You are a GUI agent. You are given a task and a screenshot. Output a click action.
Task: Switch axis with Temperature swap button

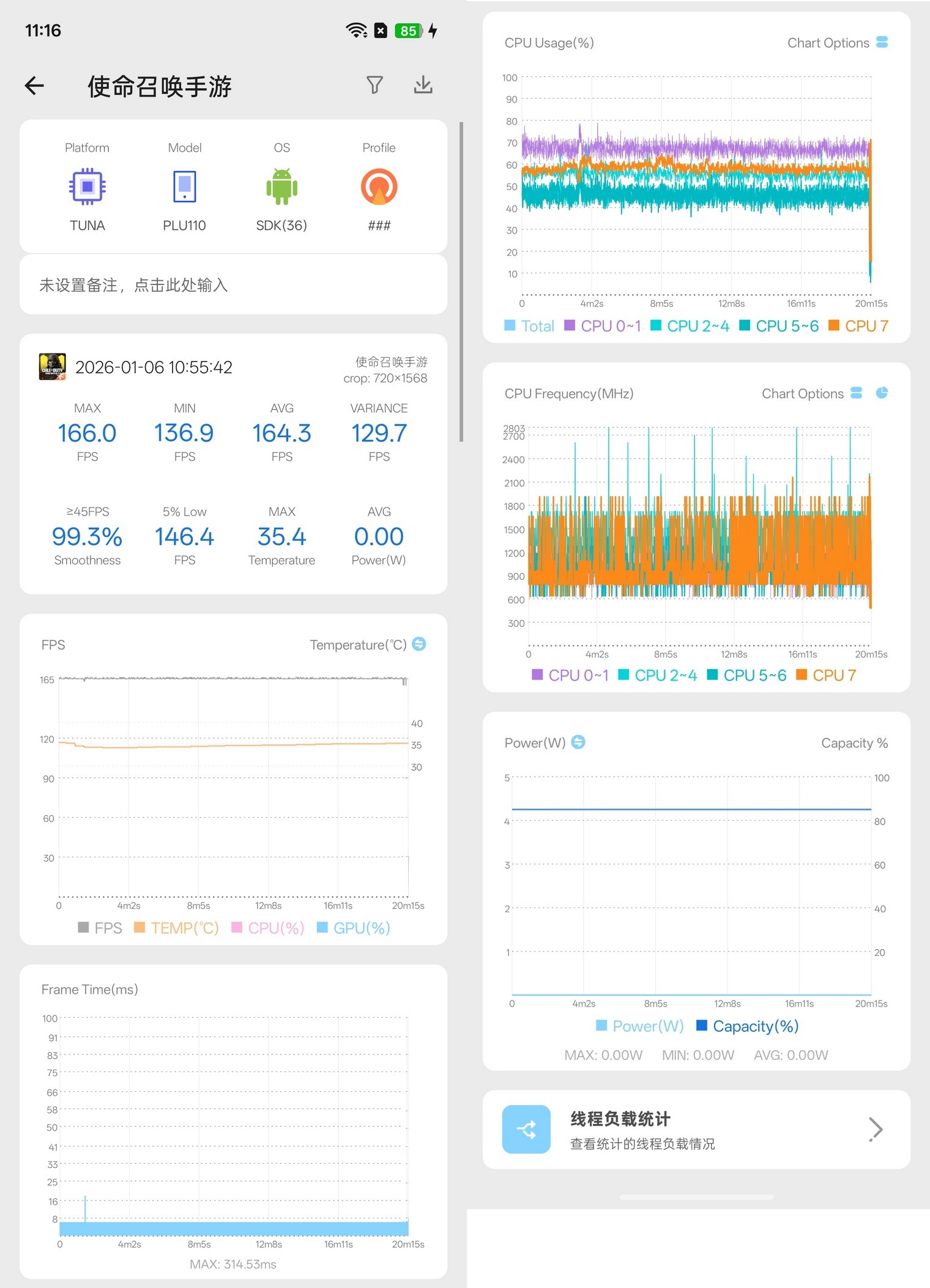coord(419,644)
